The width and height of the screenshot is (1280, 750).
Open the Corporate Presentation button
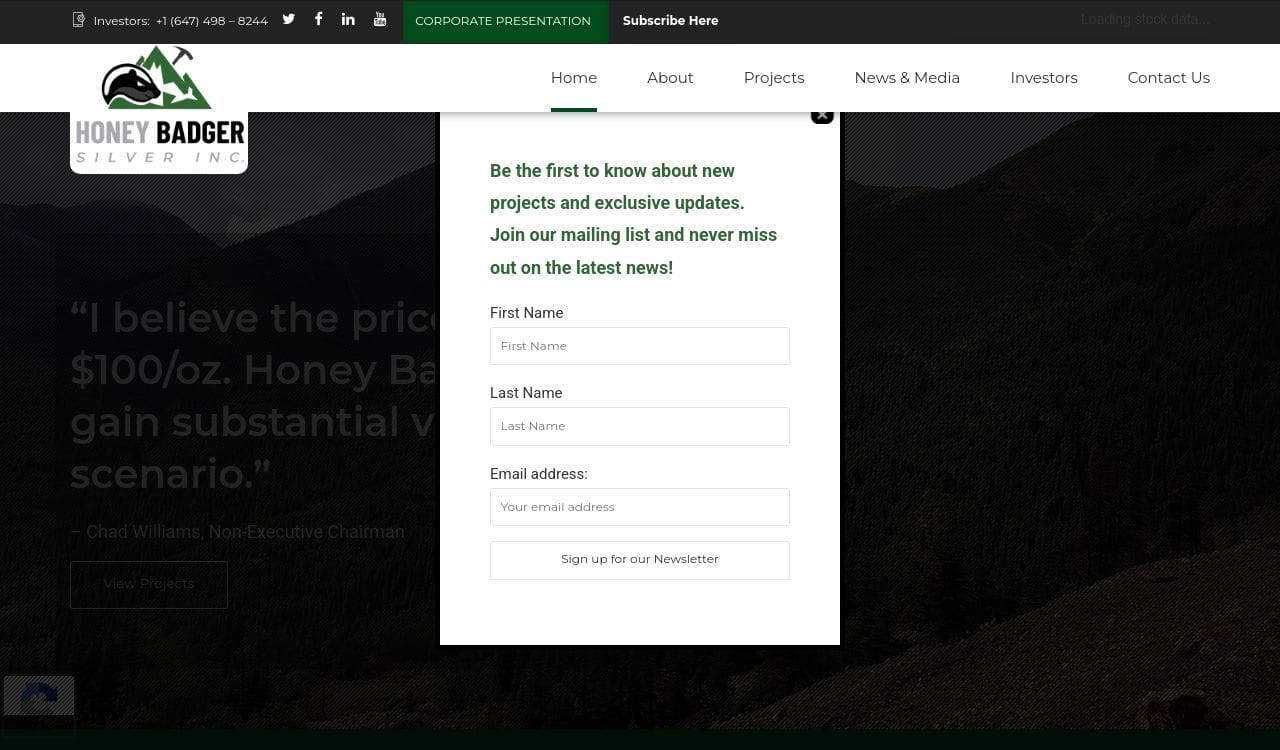pyautogui.click(x=503, y=21)
